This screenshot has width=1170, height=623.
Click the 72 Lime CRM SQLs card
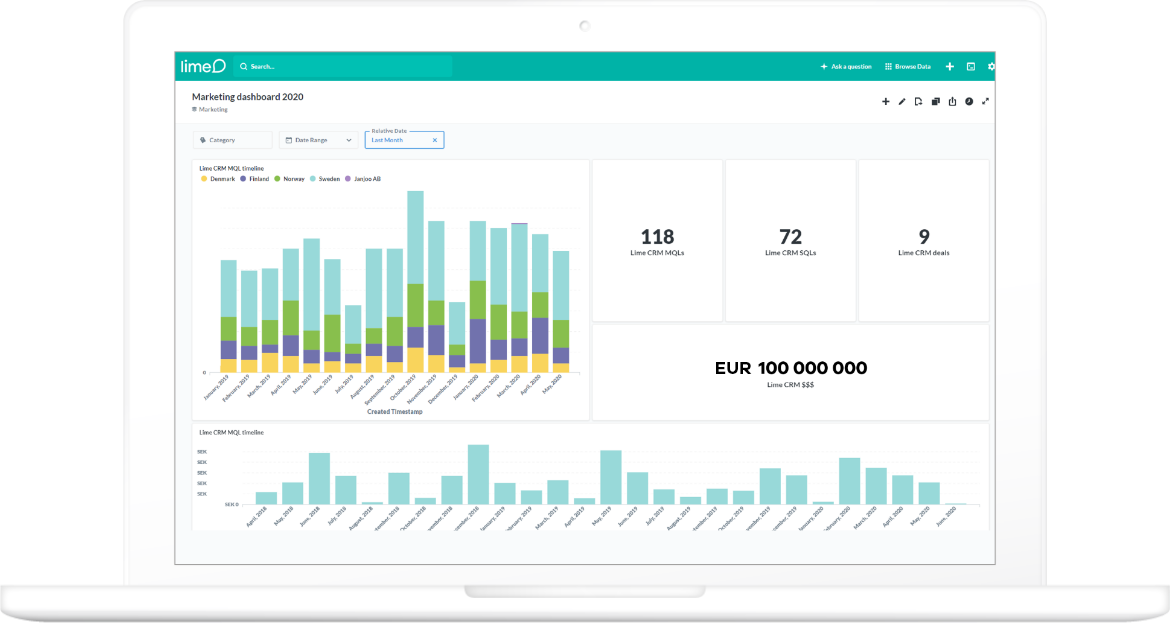[790, 241]
